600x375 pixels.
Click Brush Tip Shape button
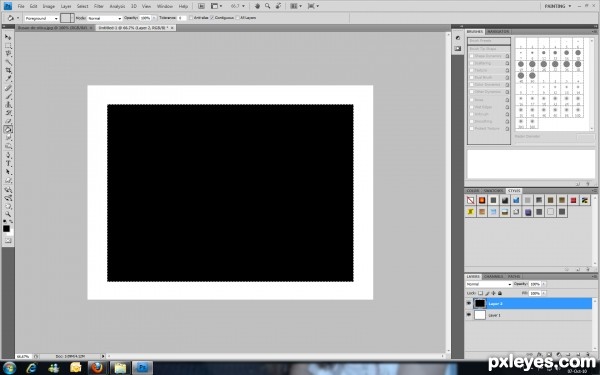[489, 49]
